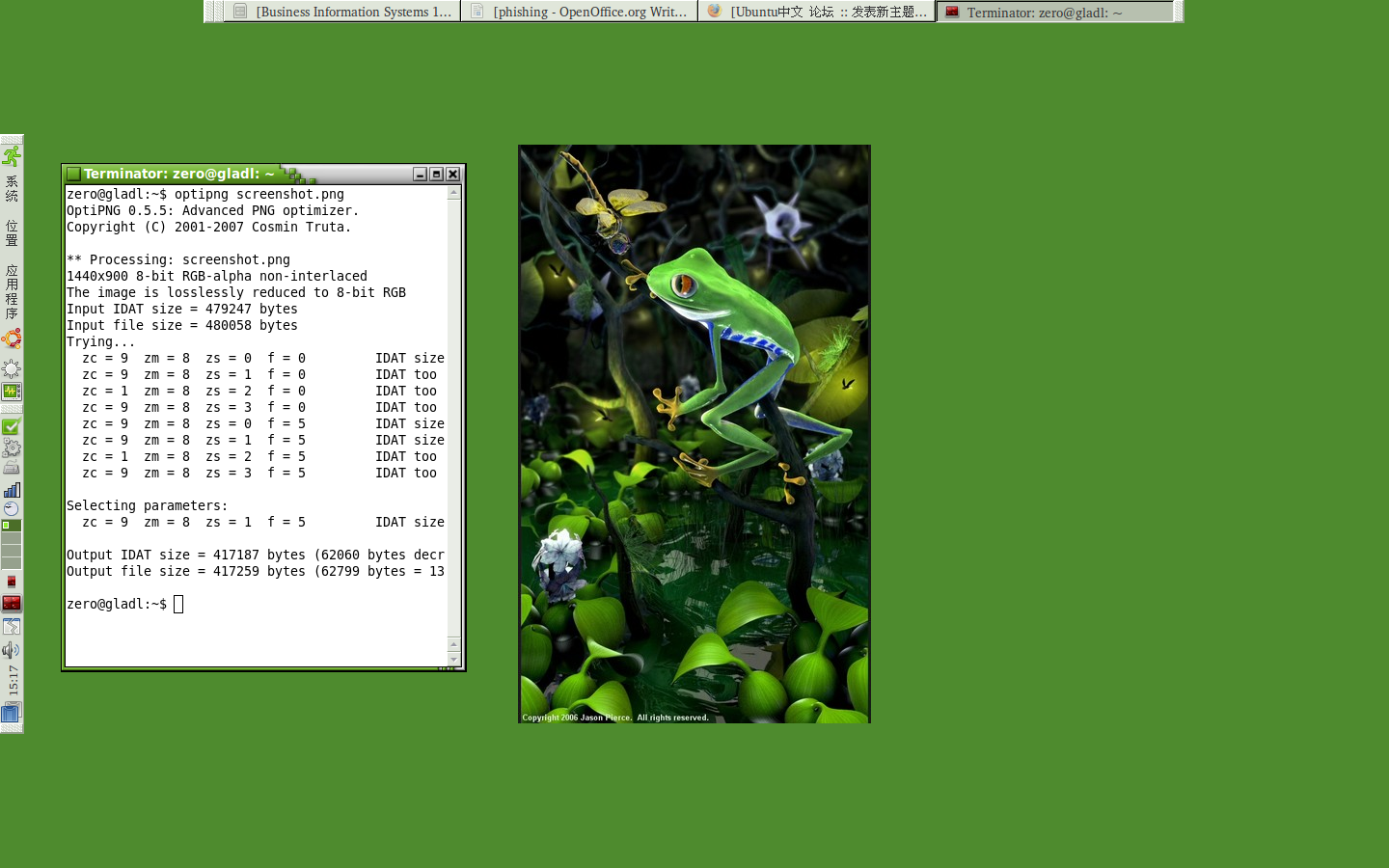Image resolution: width=1389 pixels, height=868 pixels.
Task: Maximize the Terminator window
Action: (x=436, y=175)
